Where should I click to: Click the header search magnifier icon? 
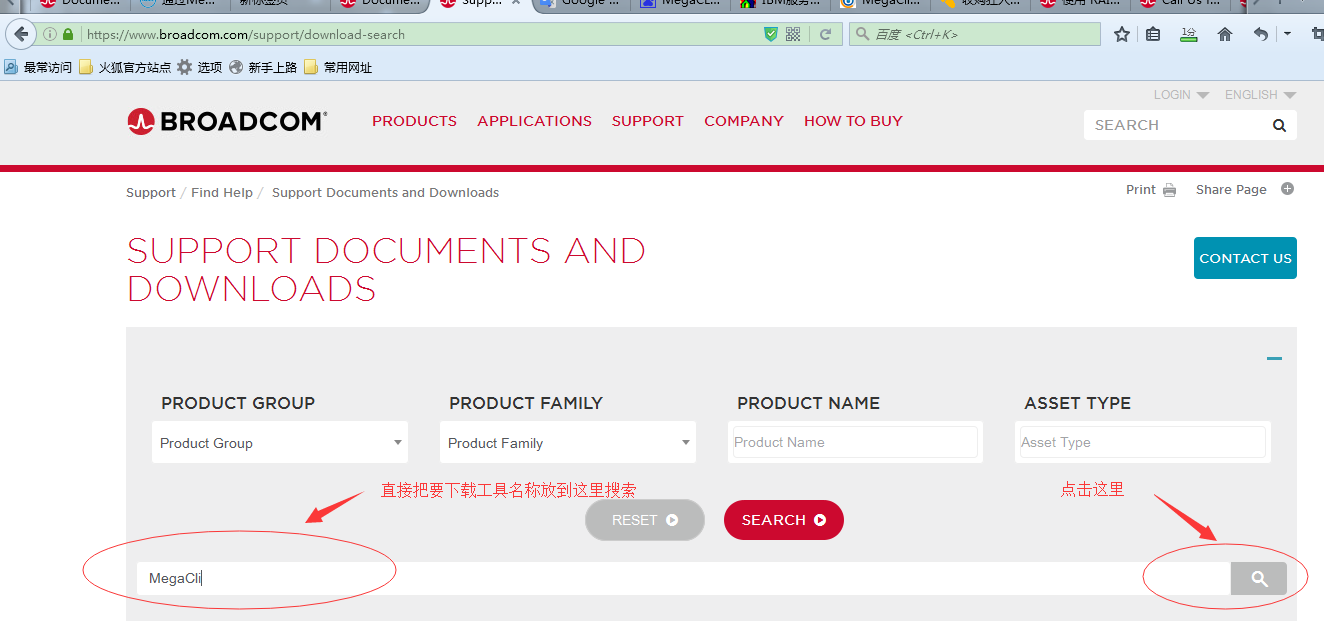1279,126
